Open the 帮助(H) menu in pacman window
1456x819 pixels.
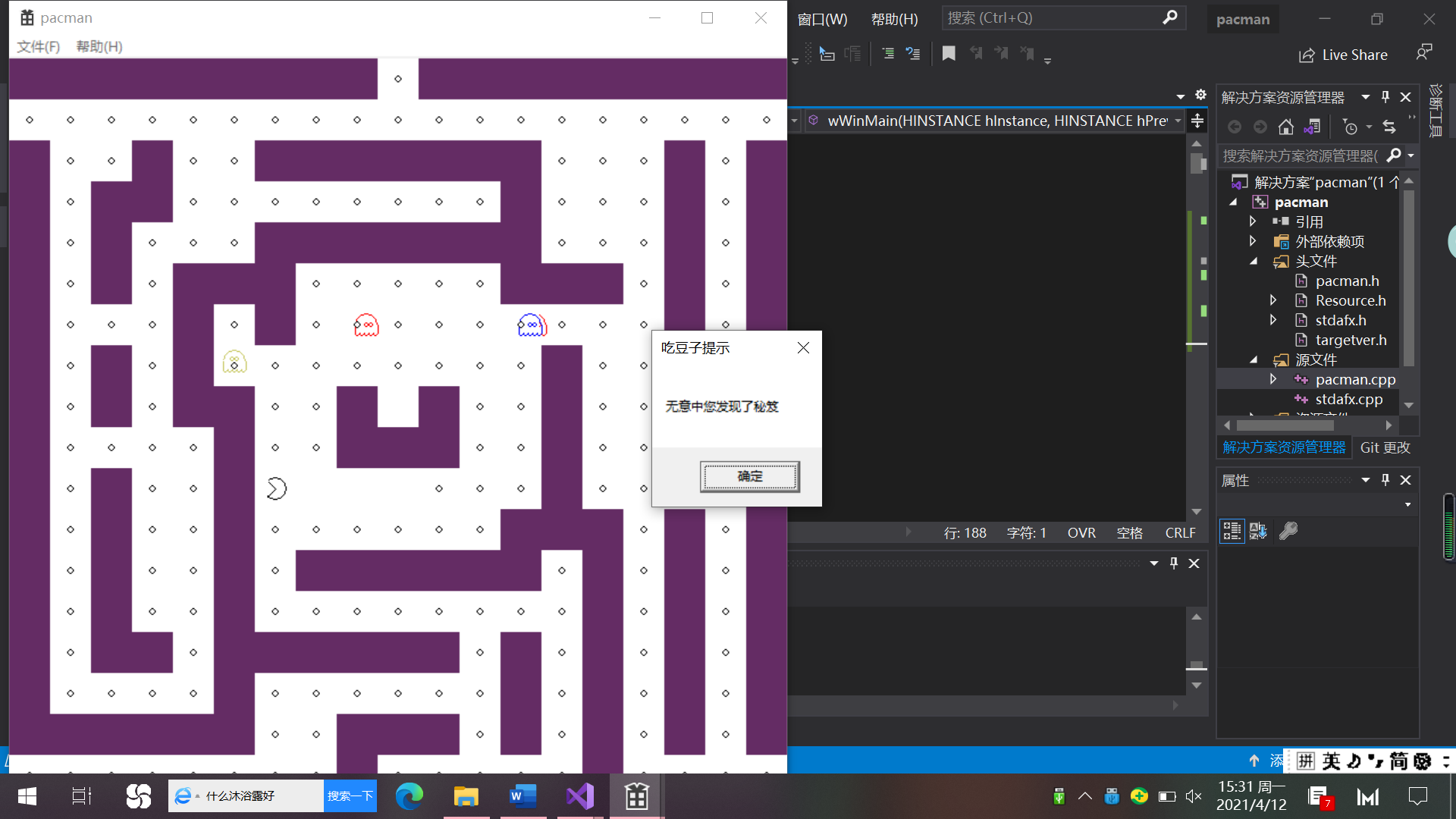pos(99,47)
